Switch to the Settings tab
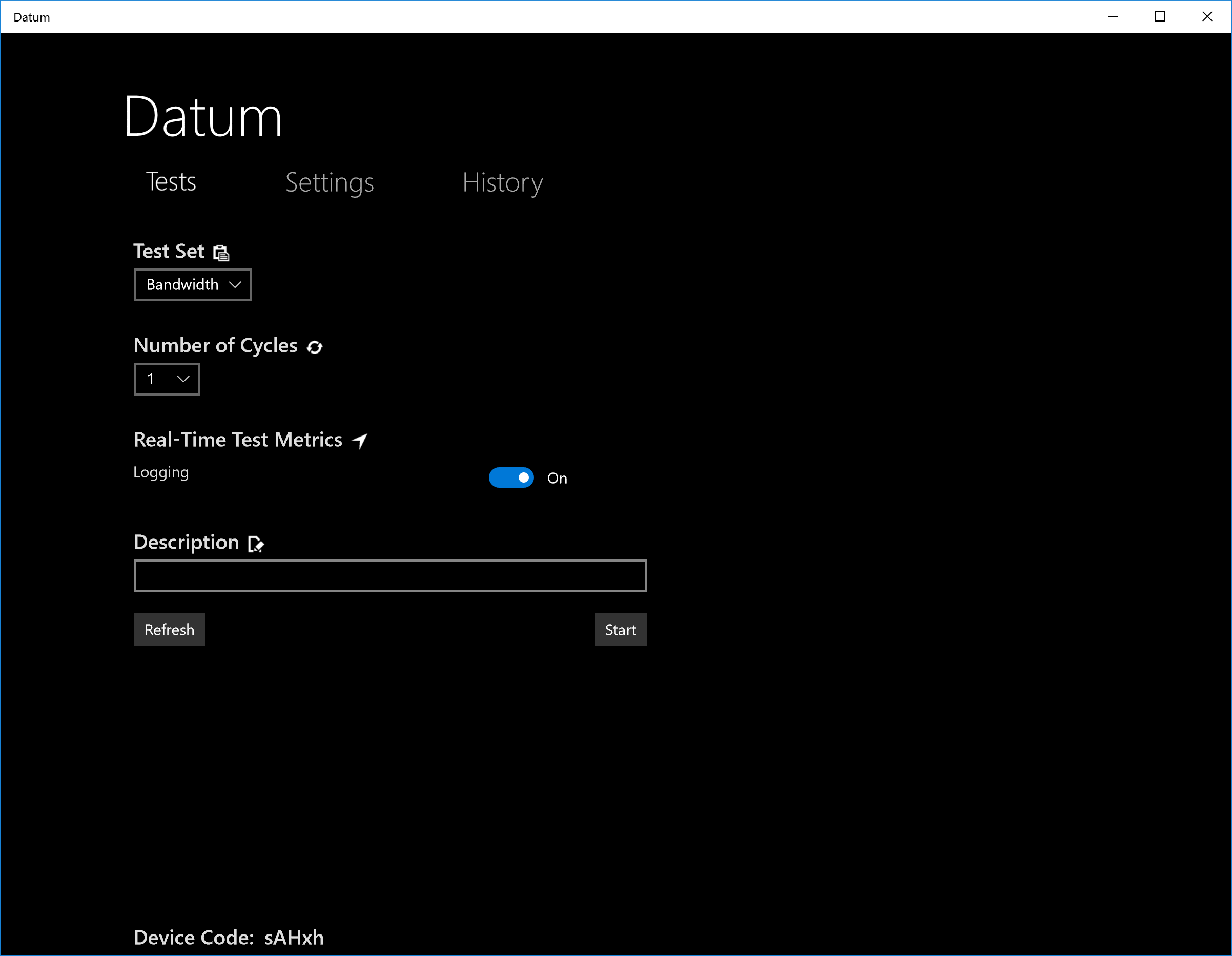 pos(330,182)
